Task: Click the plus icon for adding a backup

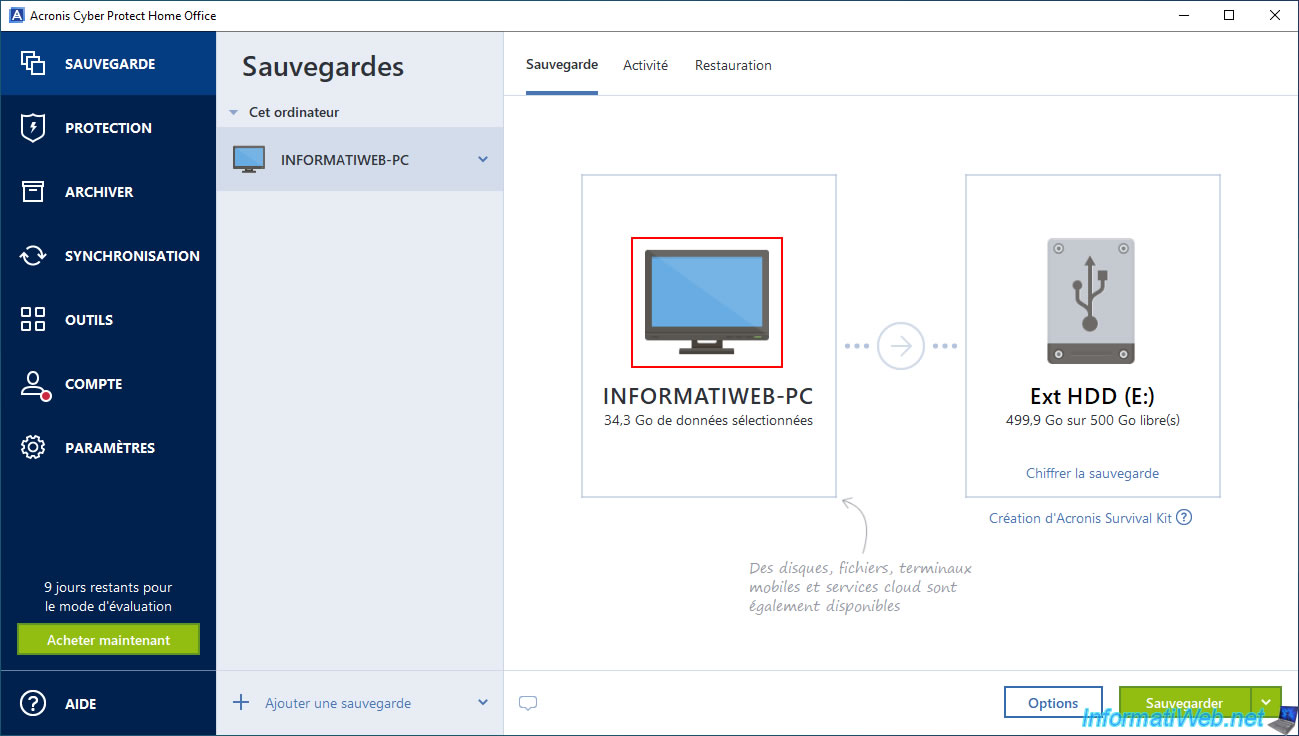Action: point(241,703)
